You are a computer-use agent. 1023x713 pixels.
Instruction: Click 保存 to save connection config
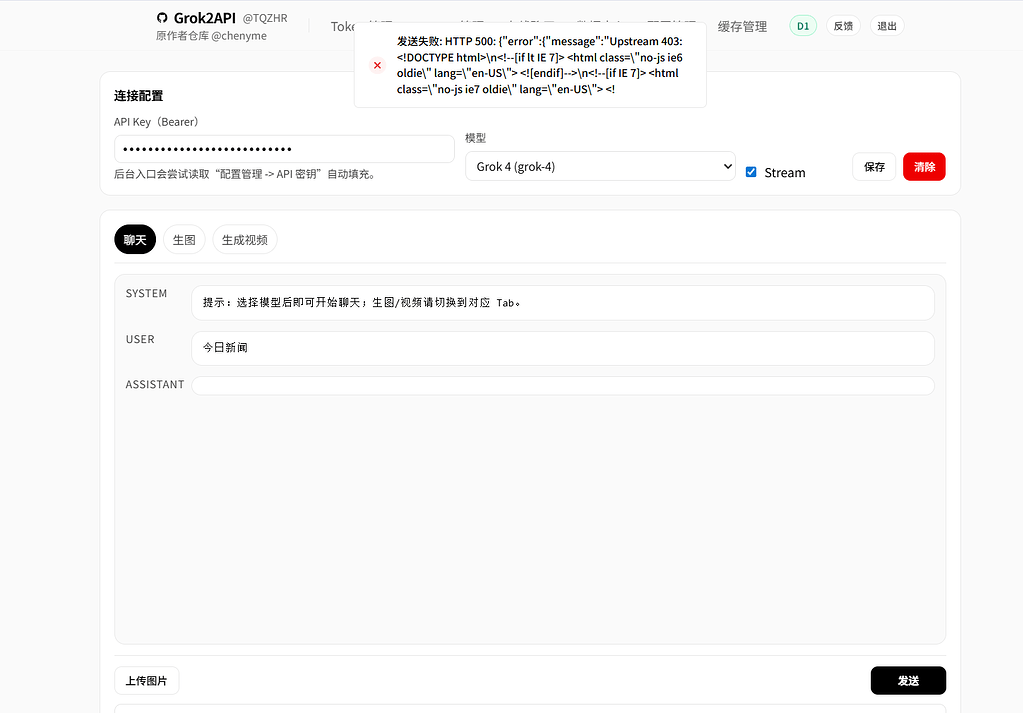[874, 167]
